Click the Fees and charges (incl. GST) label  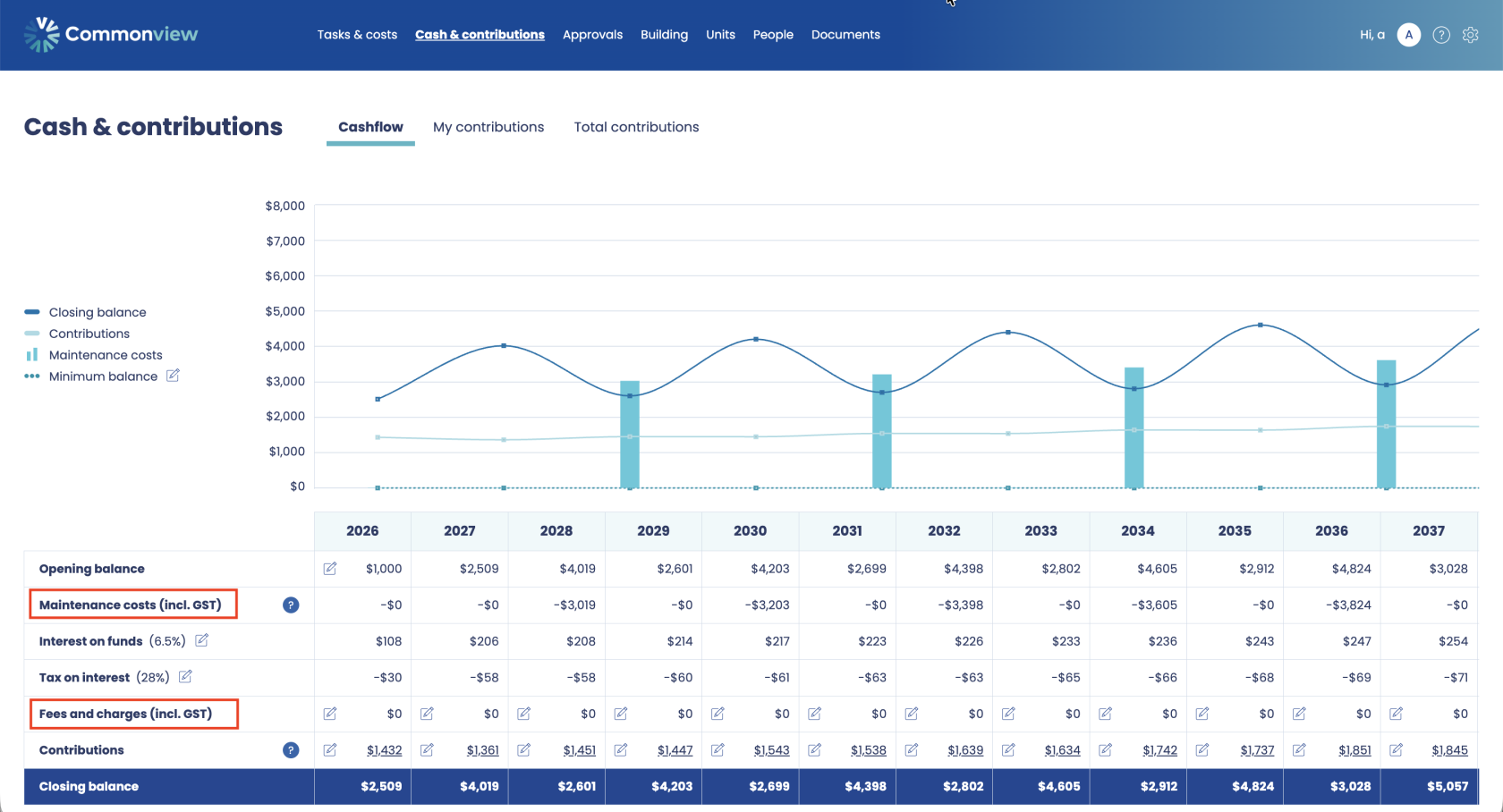(126, 714)
